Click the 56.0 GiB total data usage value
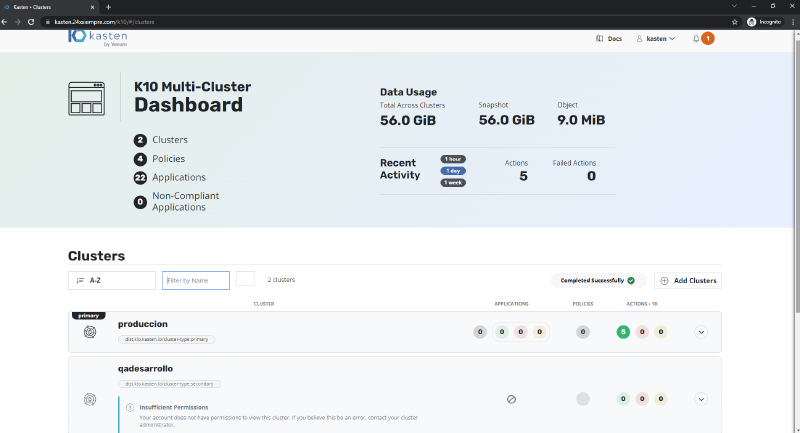Viewport: 800px width, 433px height. (x=408, y=120)
